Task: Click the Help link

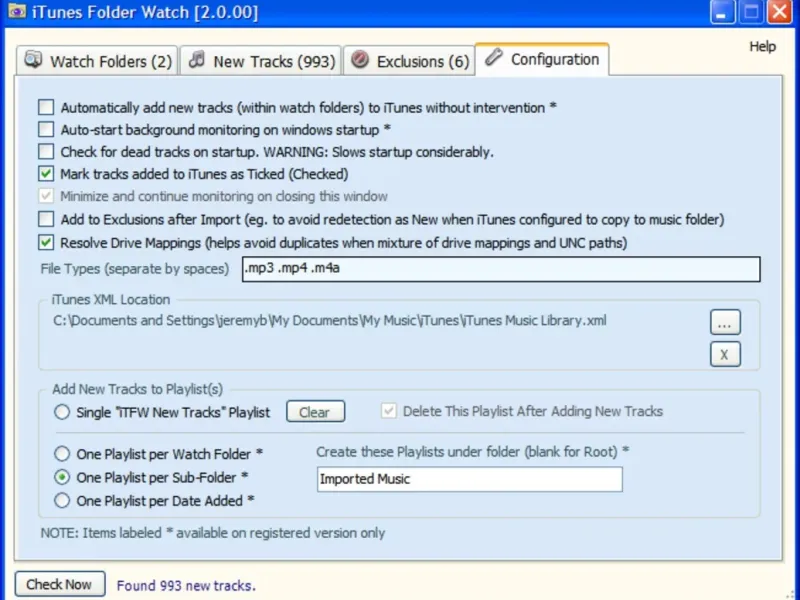Action: (x=762, y=46)
